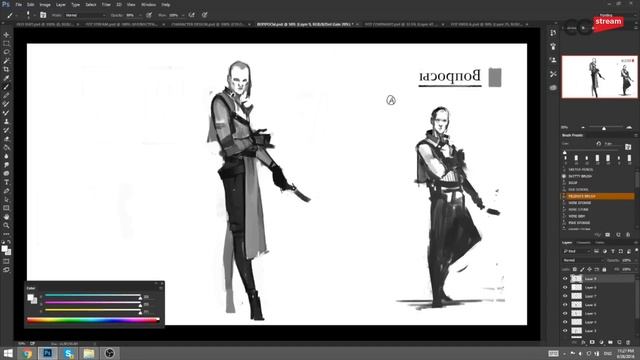Select the Hand tool
640x360 pixels.
[6, 217]
